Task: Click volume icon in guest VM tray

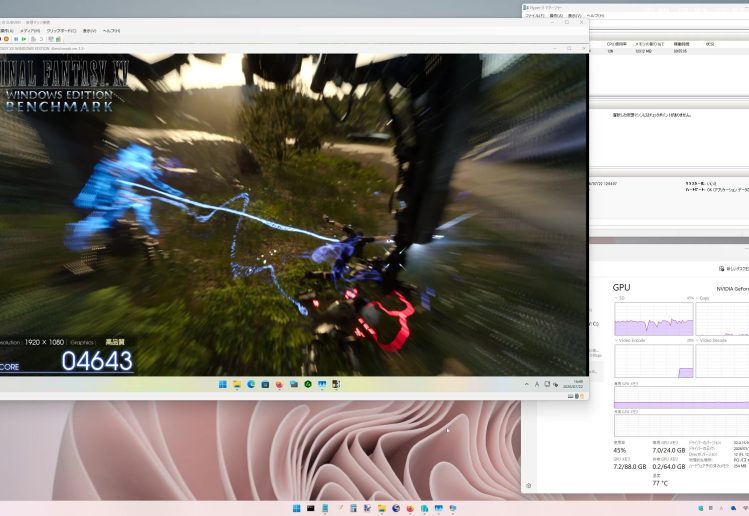Action: pyautogui.click(x=556, y=384)
